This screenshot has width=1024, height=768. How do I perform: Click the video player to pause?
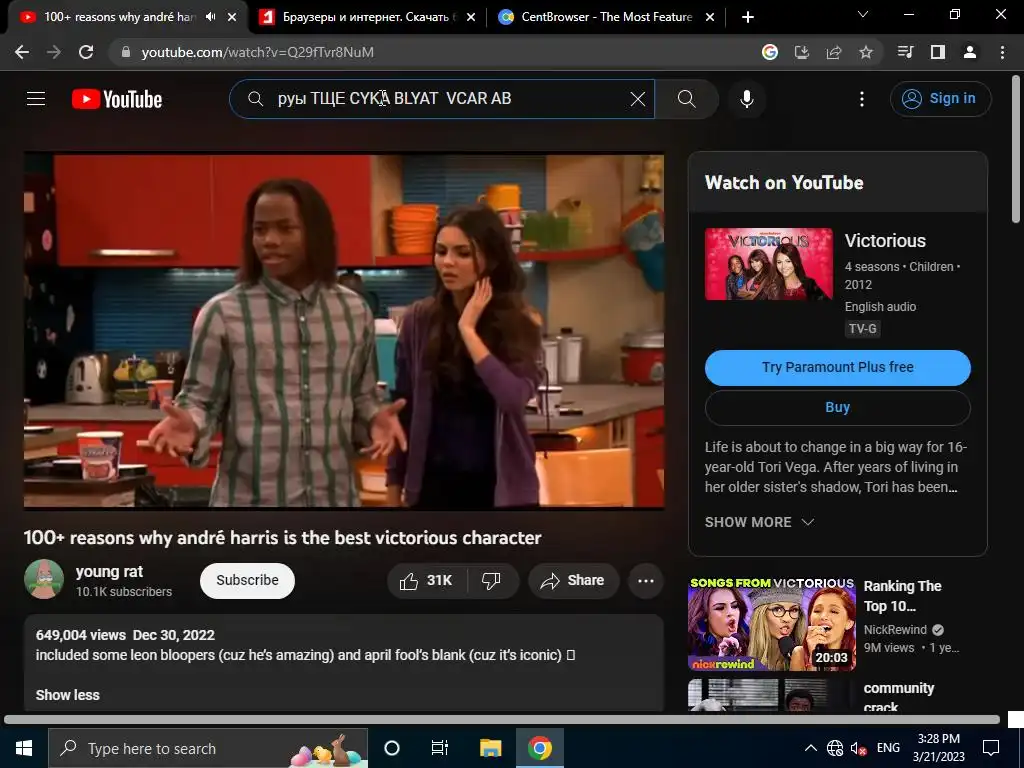click(344, 330)
